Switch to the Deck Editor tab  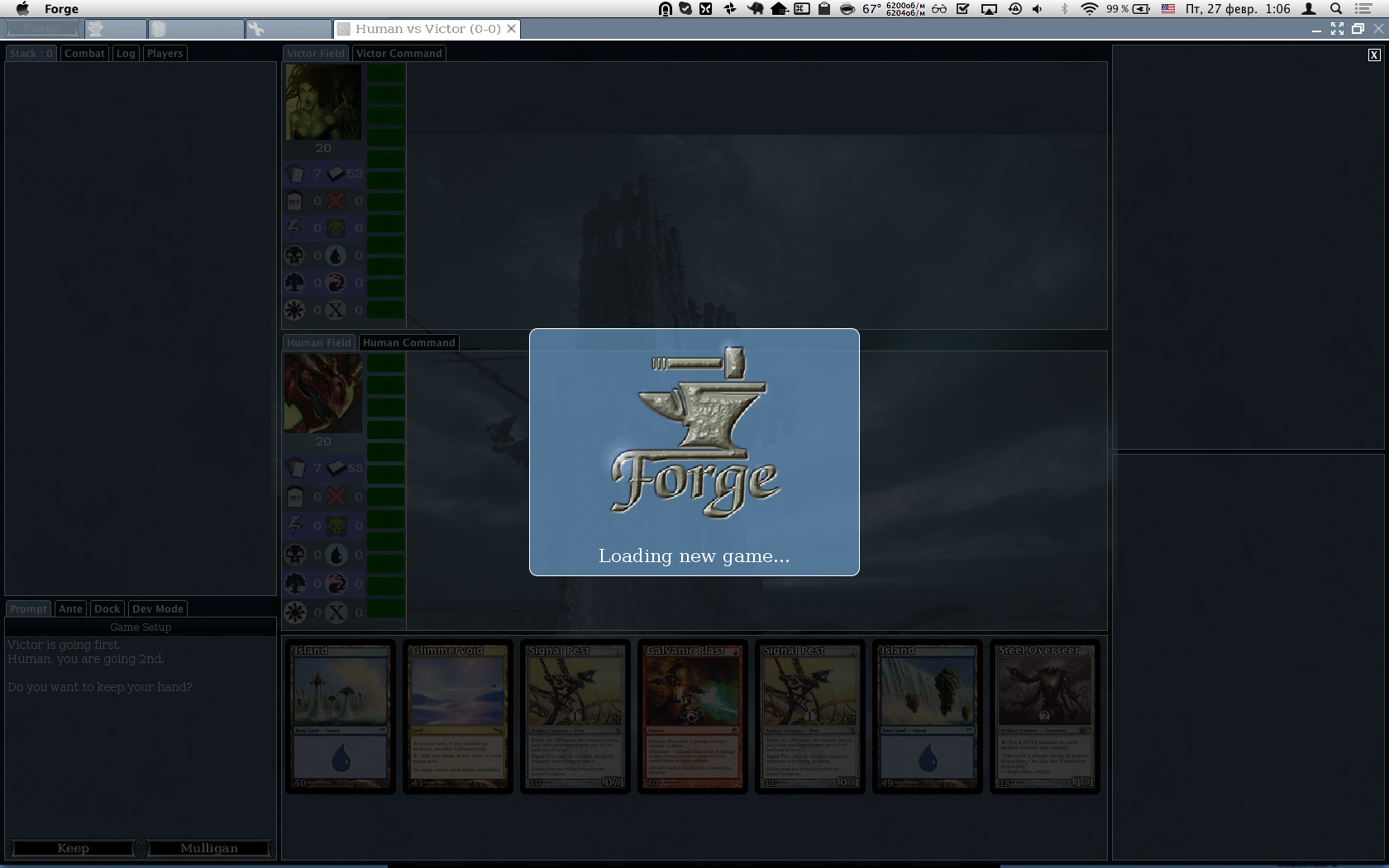tap(196, 29)
